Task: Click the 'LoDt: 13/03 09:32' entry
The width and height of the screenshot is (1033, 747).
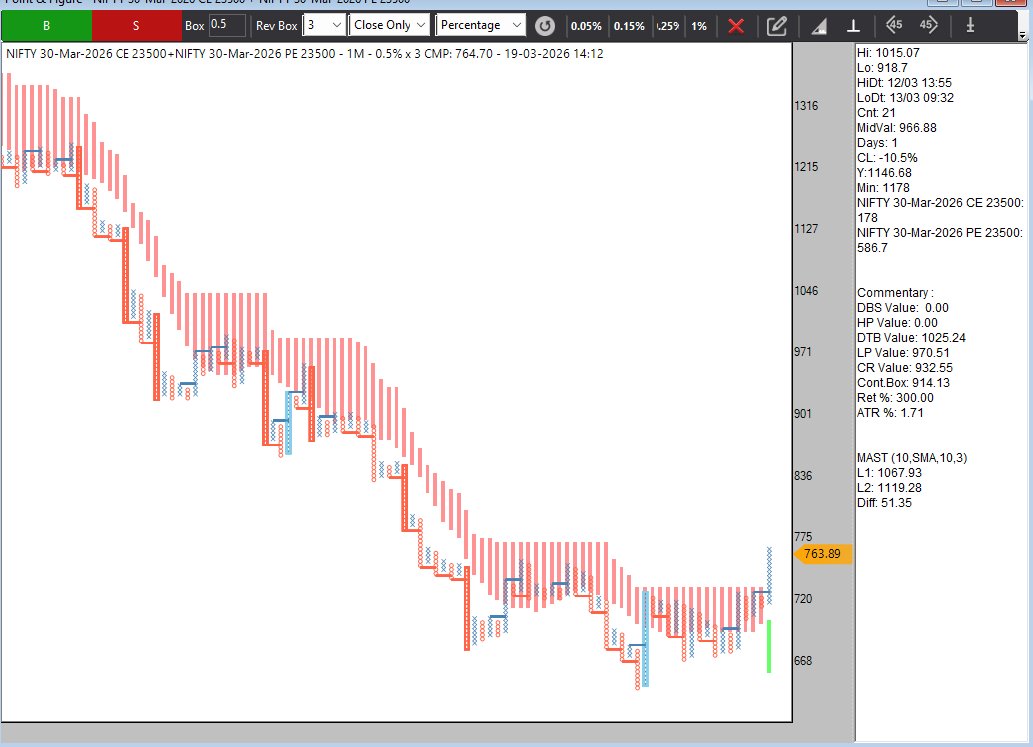Action: point(905,97)
